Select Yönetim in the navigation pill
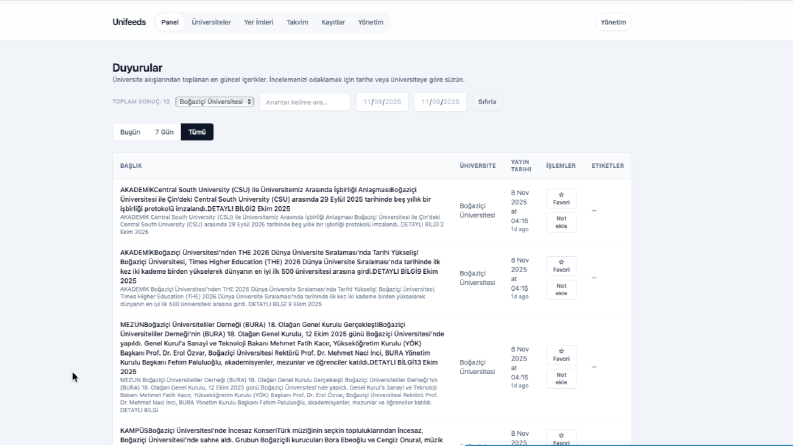 click(x=371, y=22)
